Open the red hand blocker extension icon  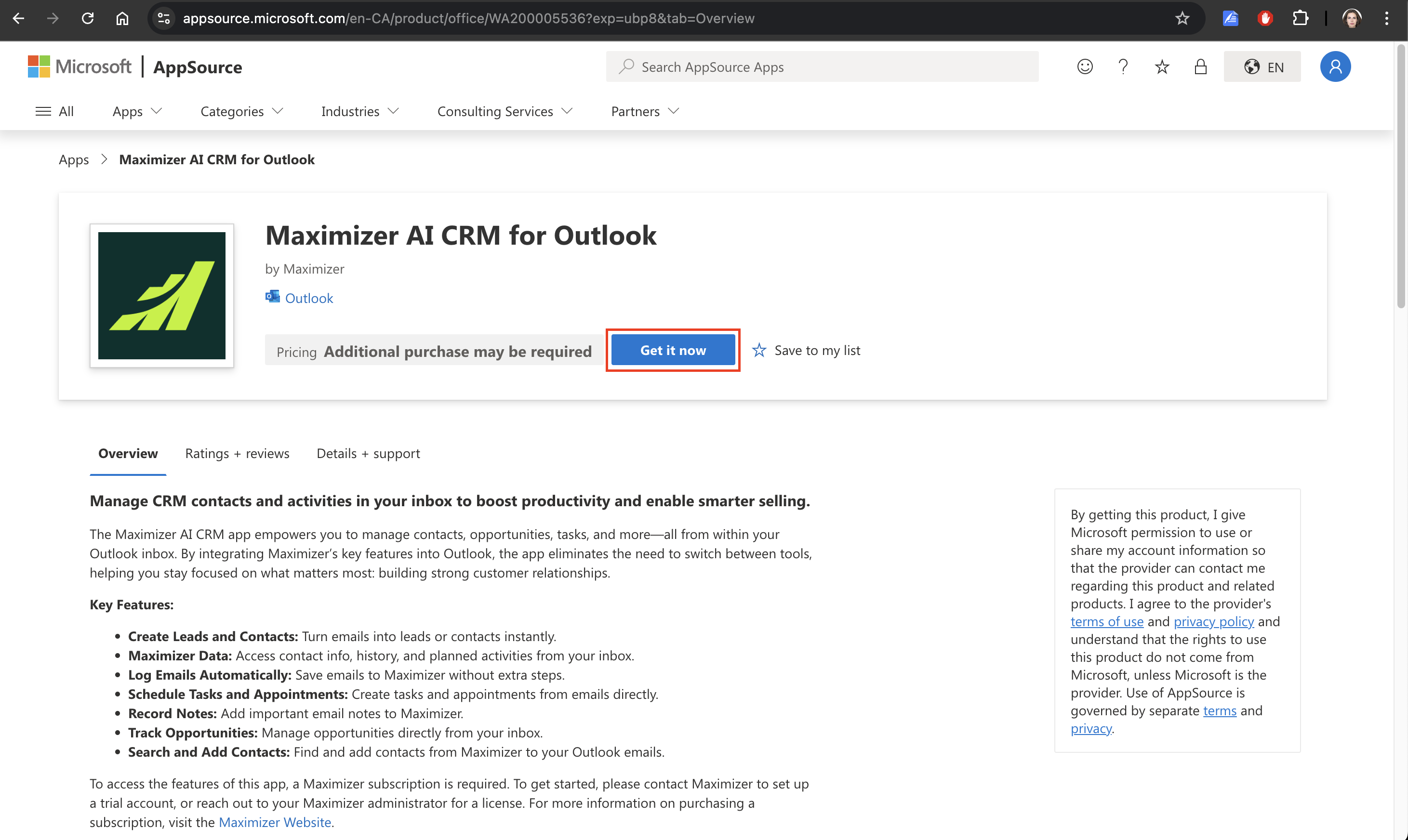click(x=1265, y=18)
